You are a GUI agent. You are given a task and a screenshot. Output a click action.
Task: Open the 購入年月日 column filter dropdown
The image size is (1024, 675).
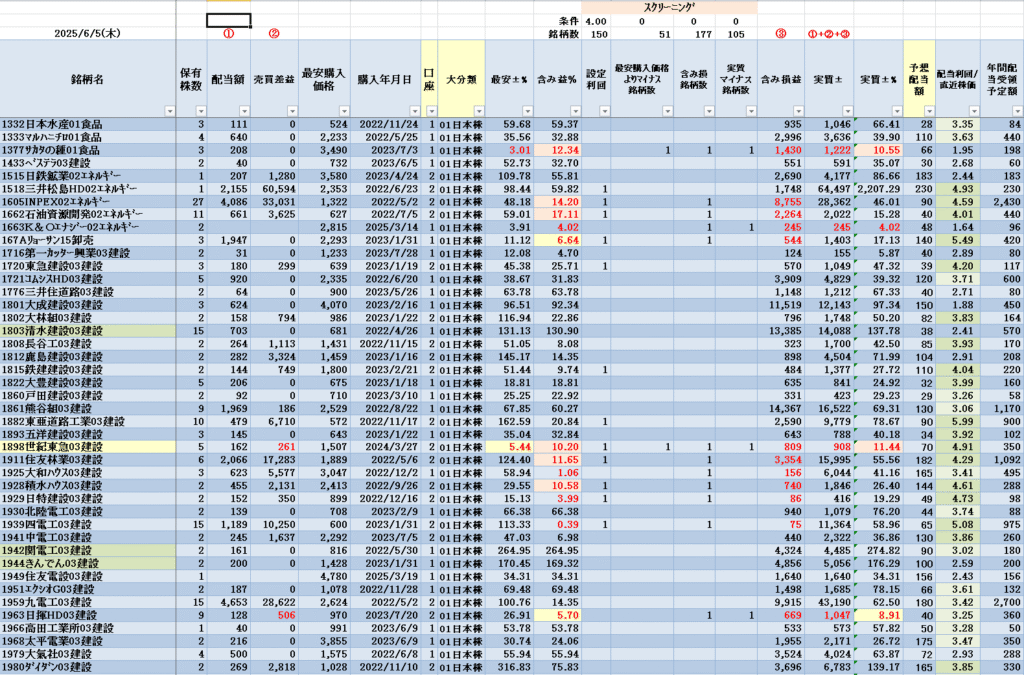coord(416,111)
